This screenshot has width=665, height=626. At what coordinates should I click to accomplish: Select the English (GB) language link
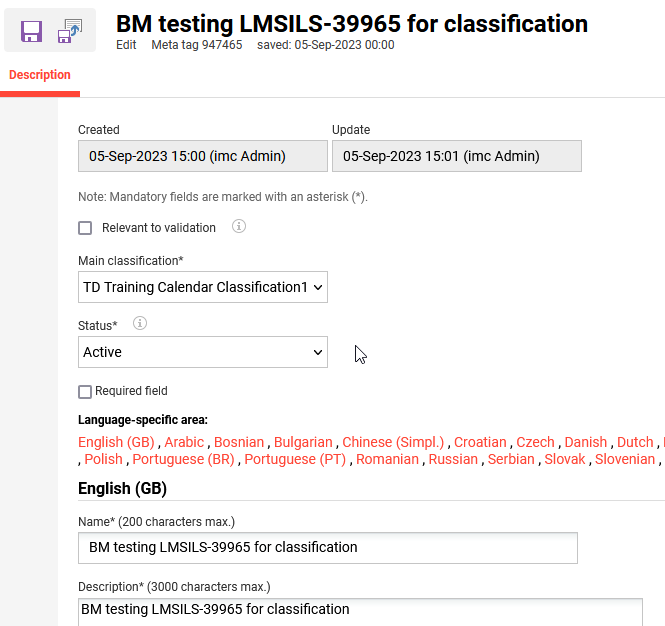coord(115,442)
